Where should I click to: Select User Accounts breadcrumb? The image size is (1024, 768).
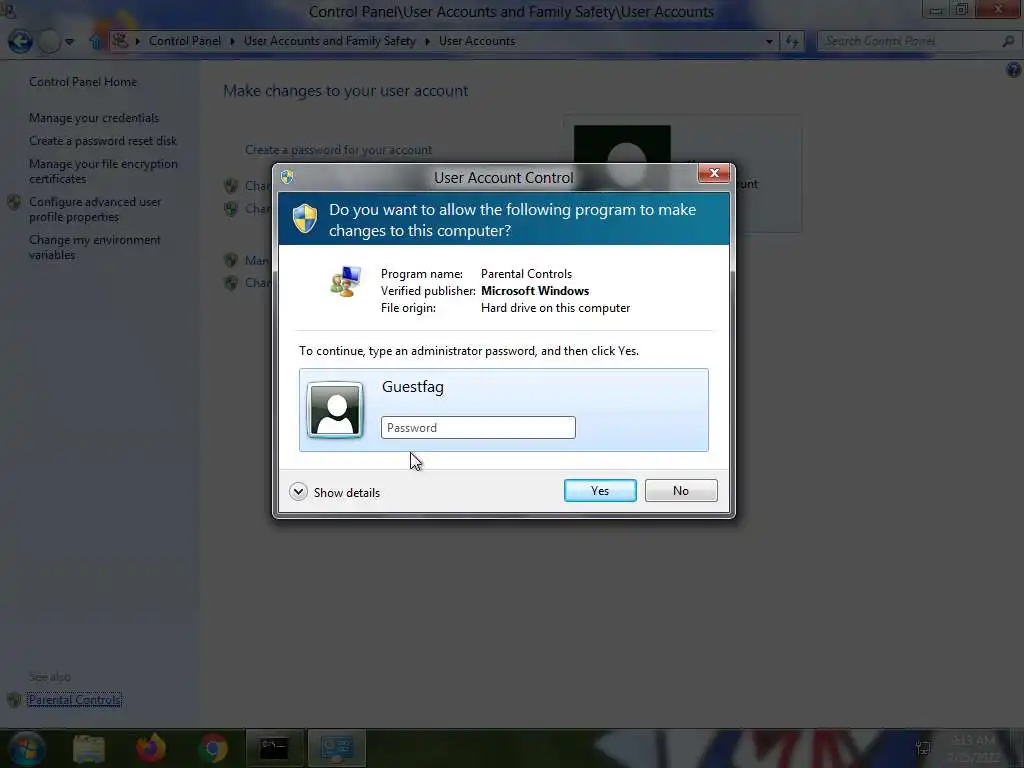point(477,40)
